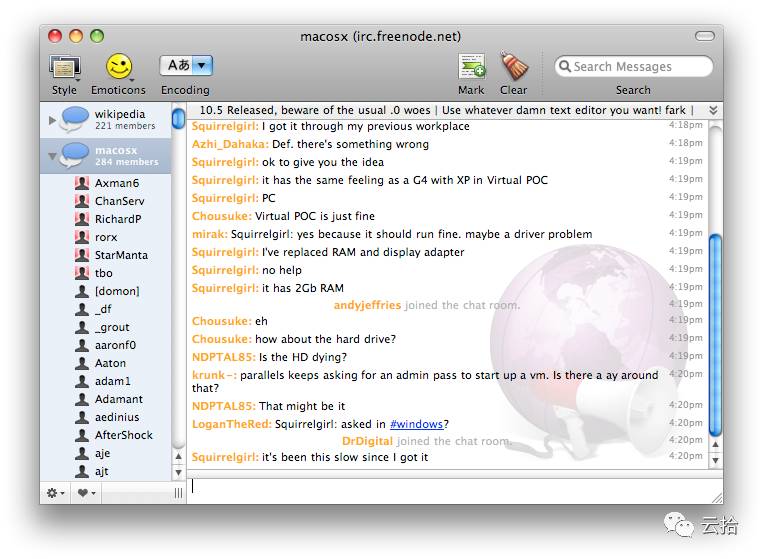Screen dimensions: 763x559
Task: Open the #windows channel link
Action: coord(417,424)
